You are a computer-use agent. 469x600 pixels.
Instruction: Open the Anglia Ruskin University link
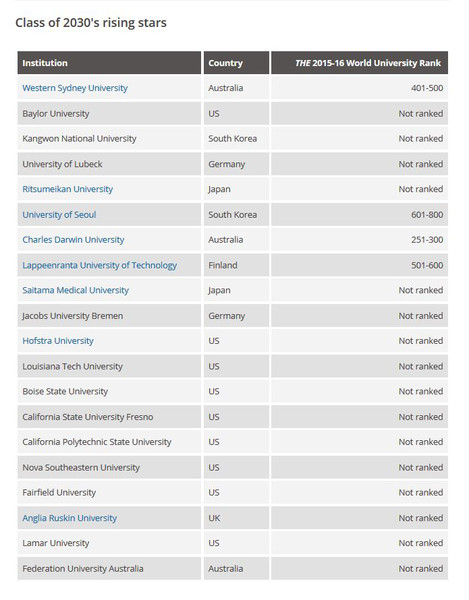tap(70, 518)
